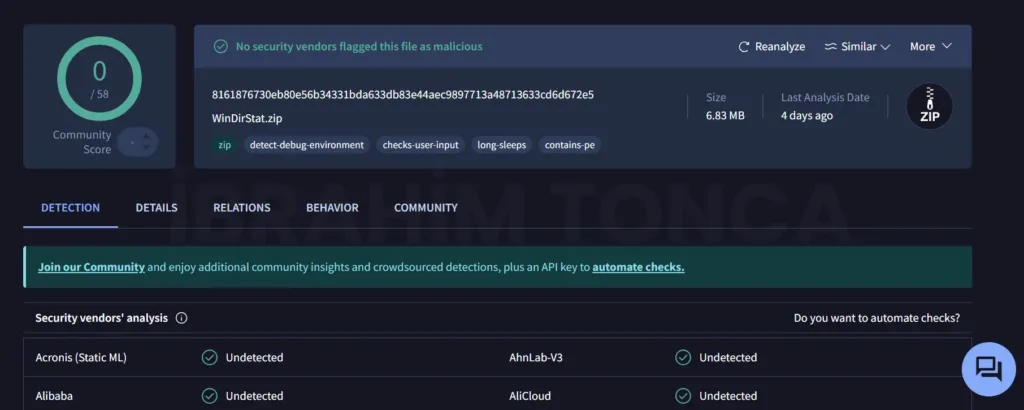Click the info icon beside Security vendors' analysis
The width and height of the screenshot is (1024, 410).
[182, 318]
